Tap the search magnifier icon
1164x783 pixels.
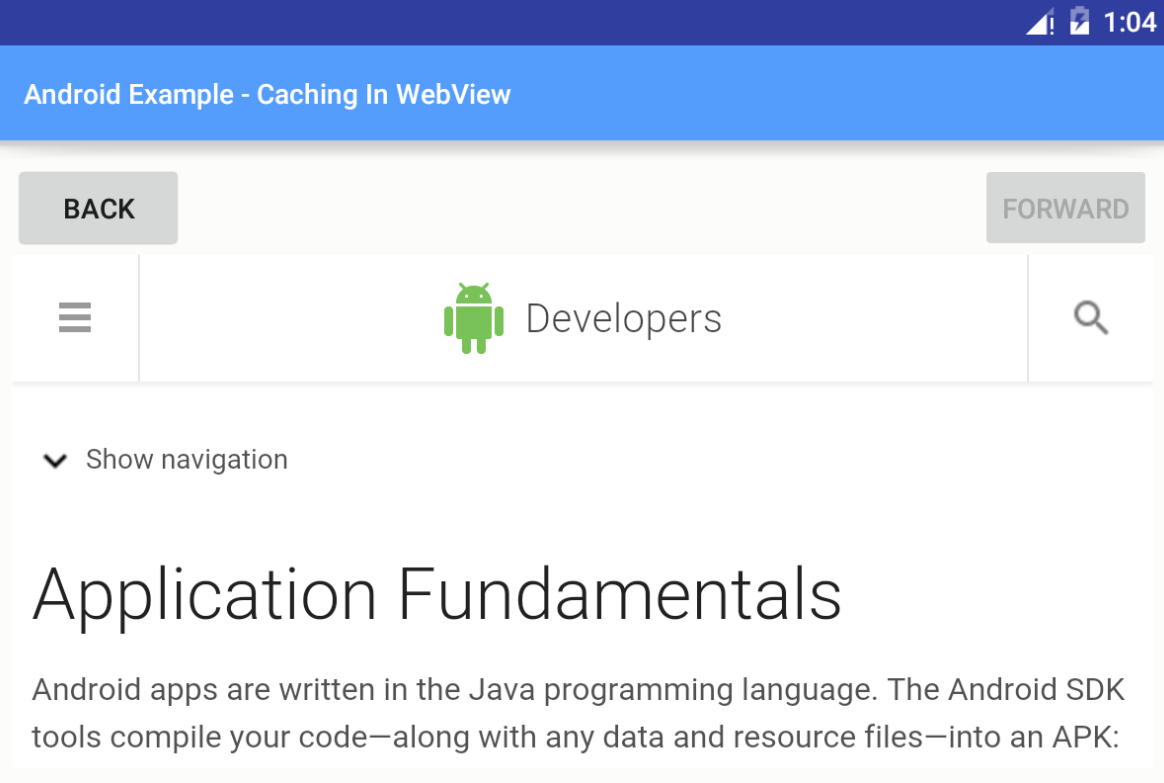tap(1091, 318)
